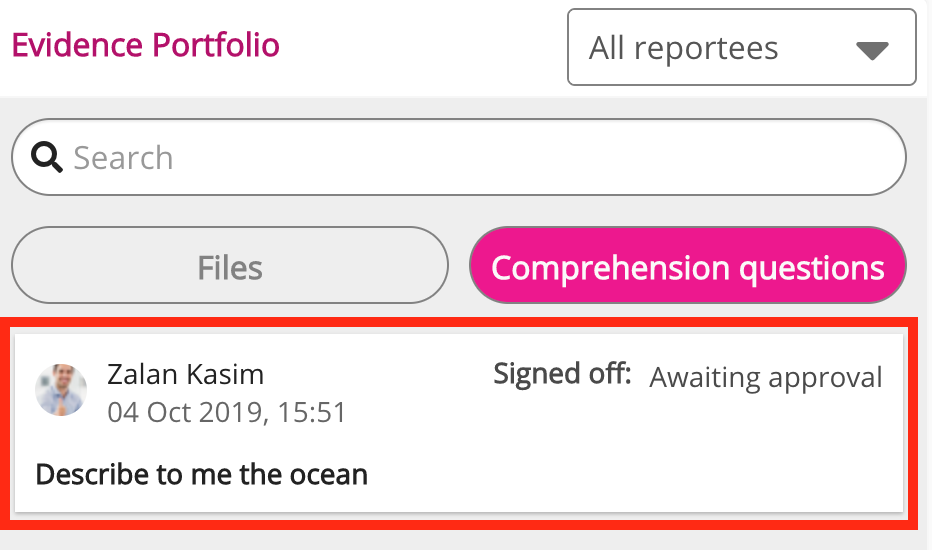Image resolution: width=932 pixels, height=550 pixels.
Task: Switch to the Files tab
Action: (x=230, y=268)
